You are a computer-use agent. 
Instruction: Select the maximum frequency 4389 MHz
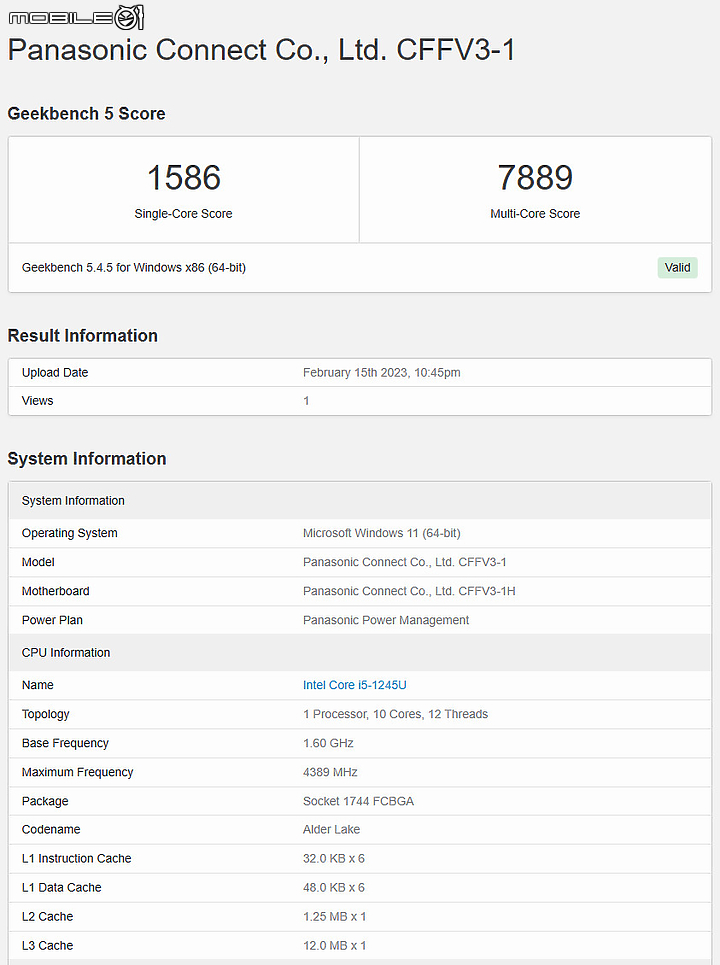click(x=330, y=772)
